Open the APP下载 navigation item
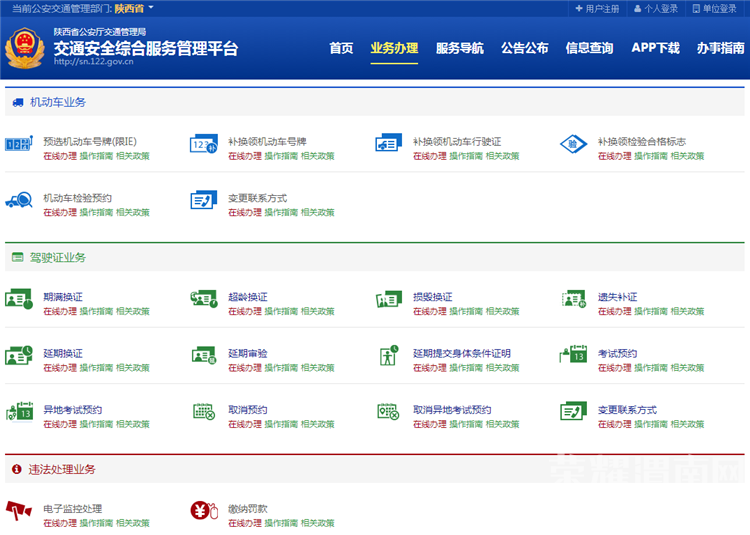The width and height of the screenshot is (750, 535). [655, 48]
